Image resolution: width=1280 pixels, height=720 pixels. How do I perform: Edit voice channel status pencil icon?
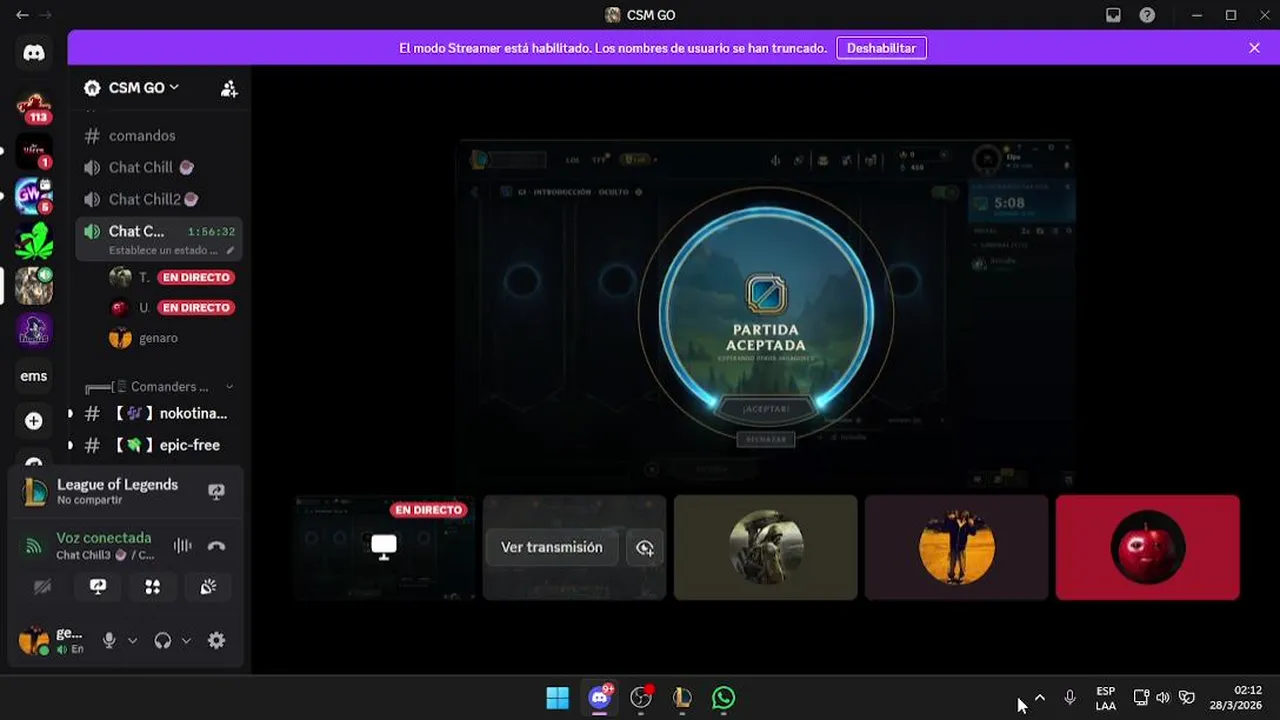tap(231, 250)
